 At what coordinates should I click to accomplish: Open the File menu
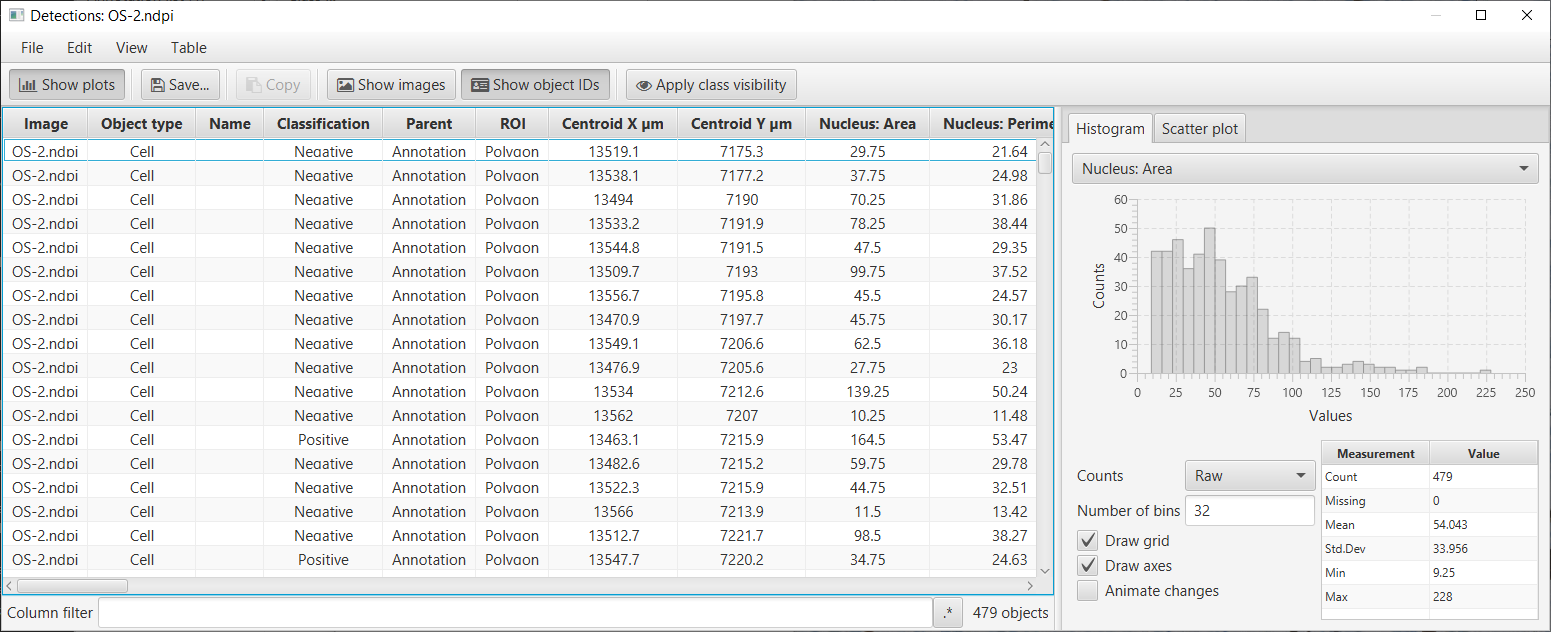(x=32, y=47)
